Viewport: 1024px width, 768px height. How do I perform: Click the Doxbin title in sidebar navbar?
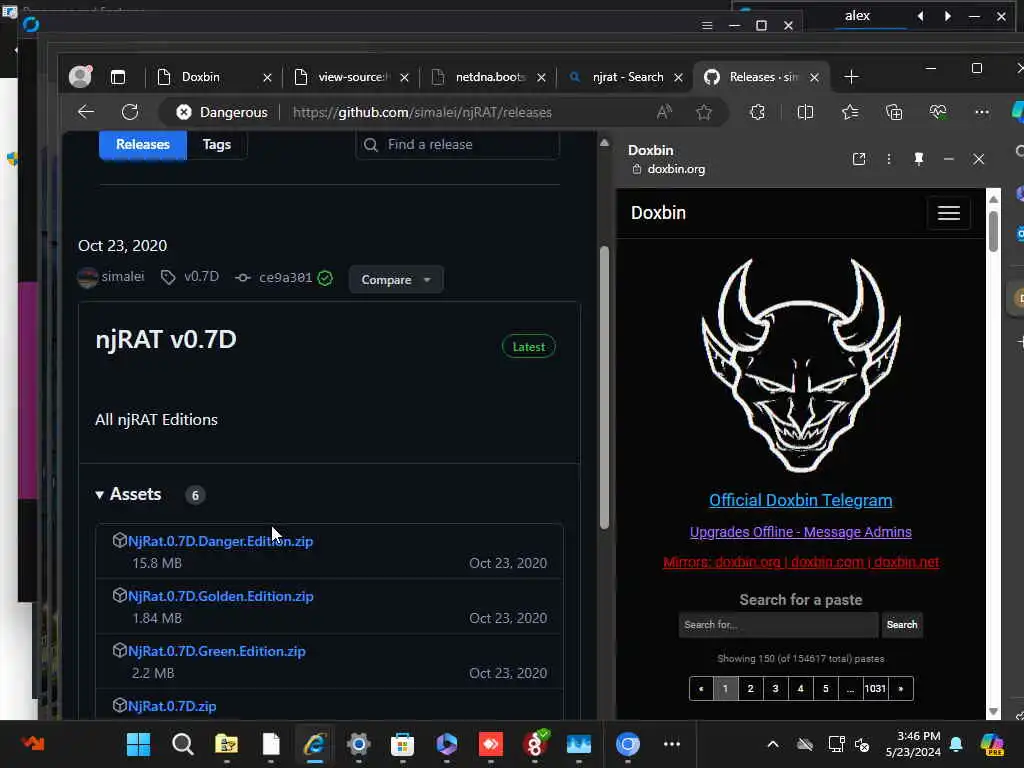tap(658, 213)
